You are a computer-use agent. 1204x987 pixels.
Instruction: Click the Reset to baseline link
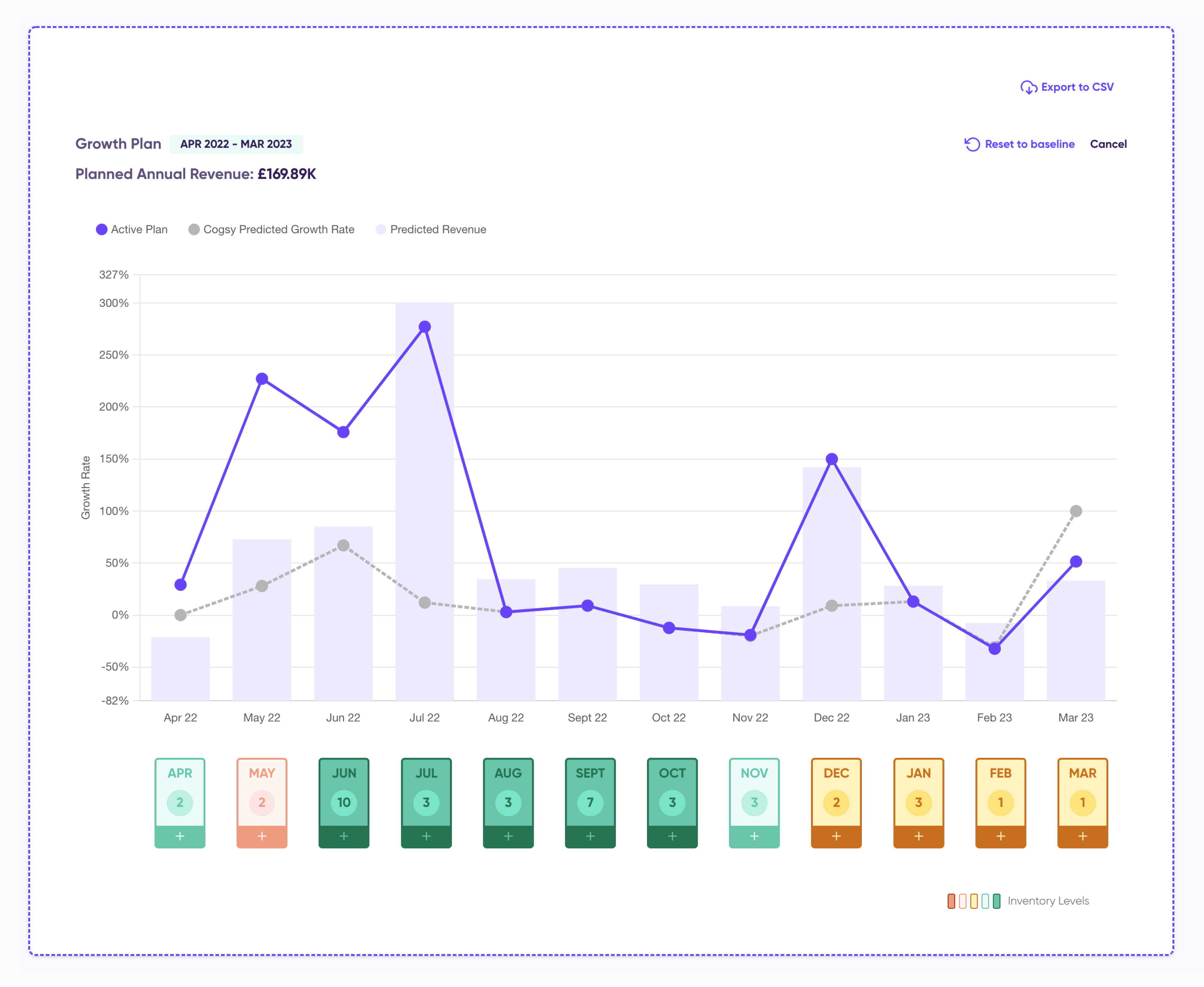[1030, 144]
